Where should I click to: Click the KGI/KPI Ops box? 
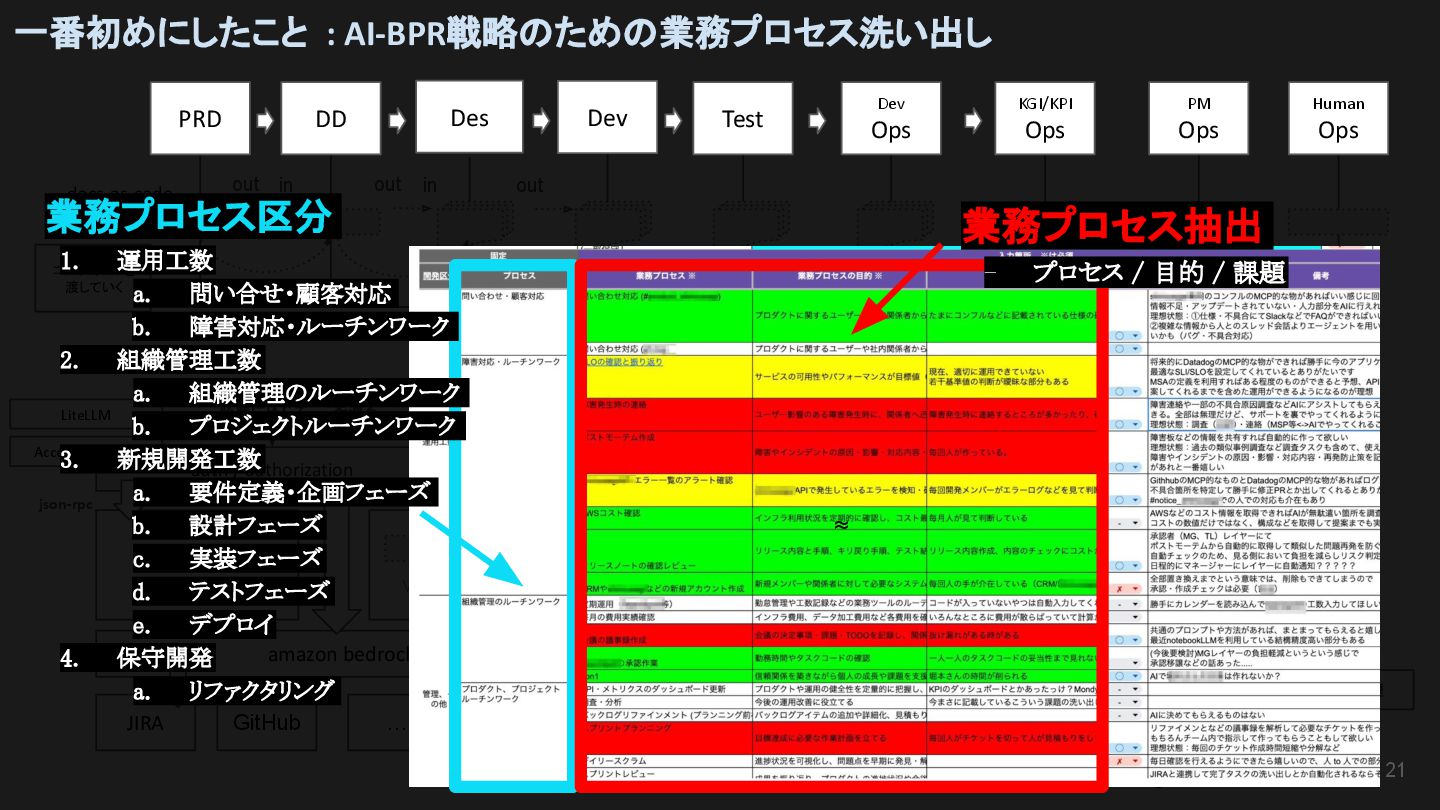pyautogui.click(x=1044, y=118)
